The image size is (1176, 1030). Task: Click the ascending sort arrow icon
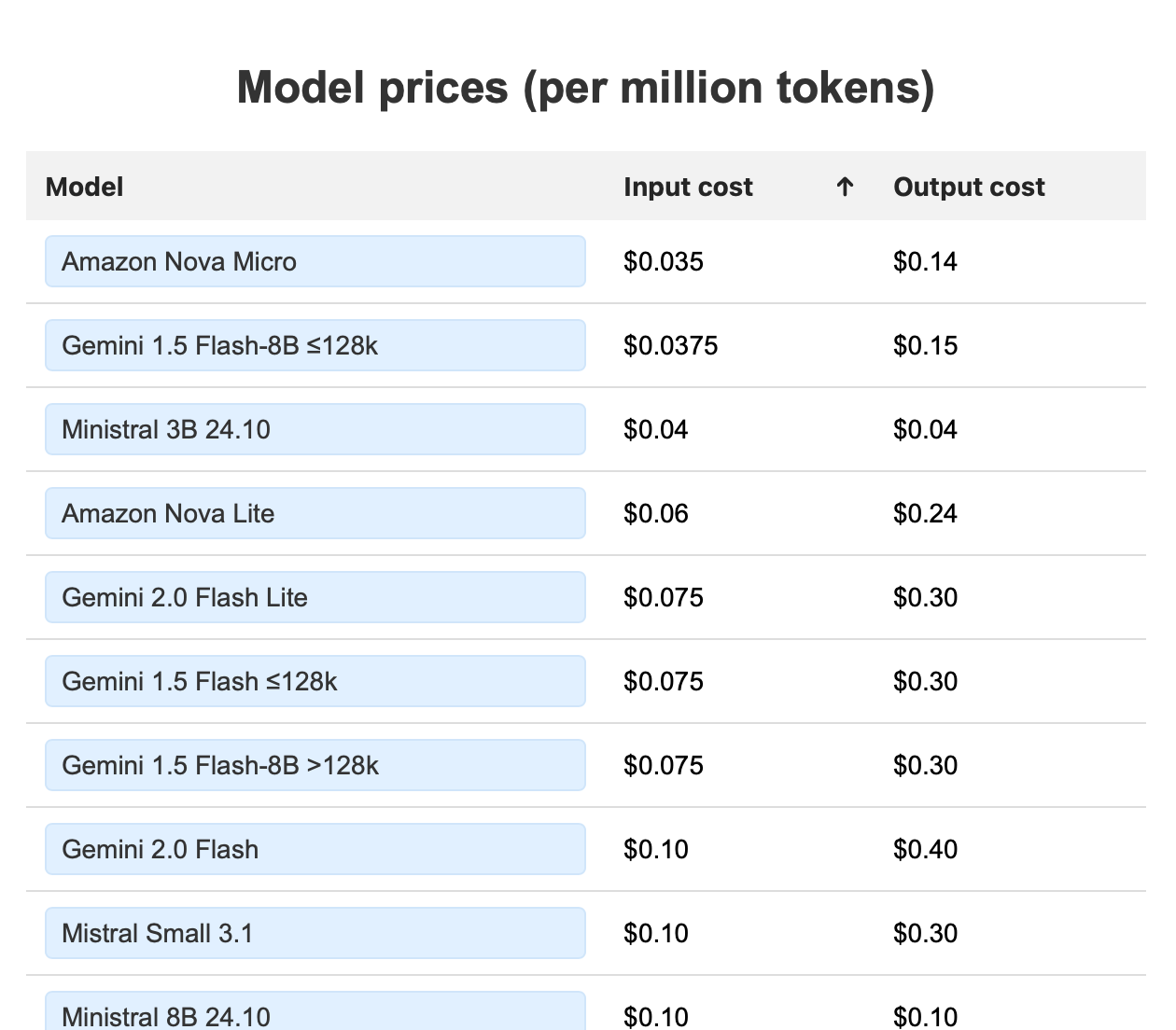point(845,187)
